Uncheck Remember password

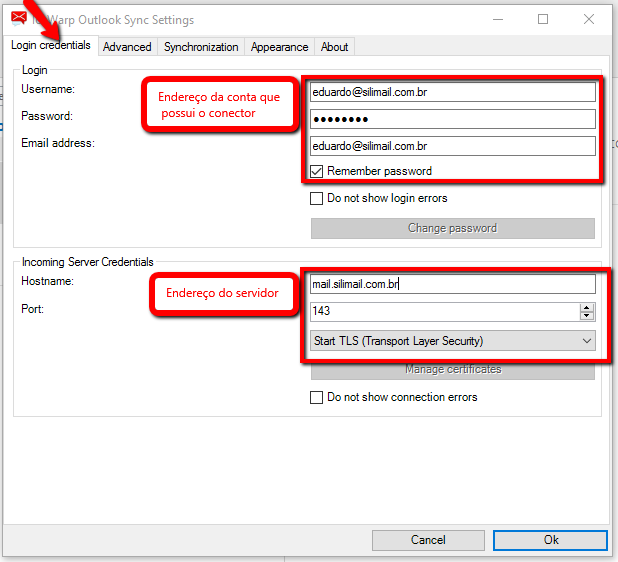(x=316, y=171)
